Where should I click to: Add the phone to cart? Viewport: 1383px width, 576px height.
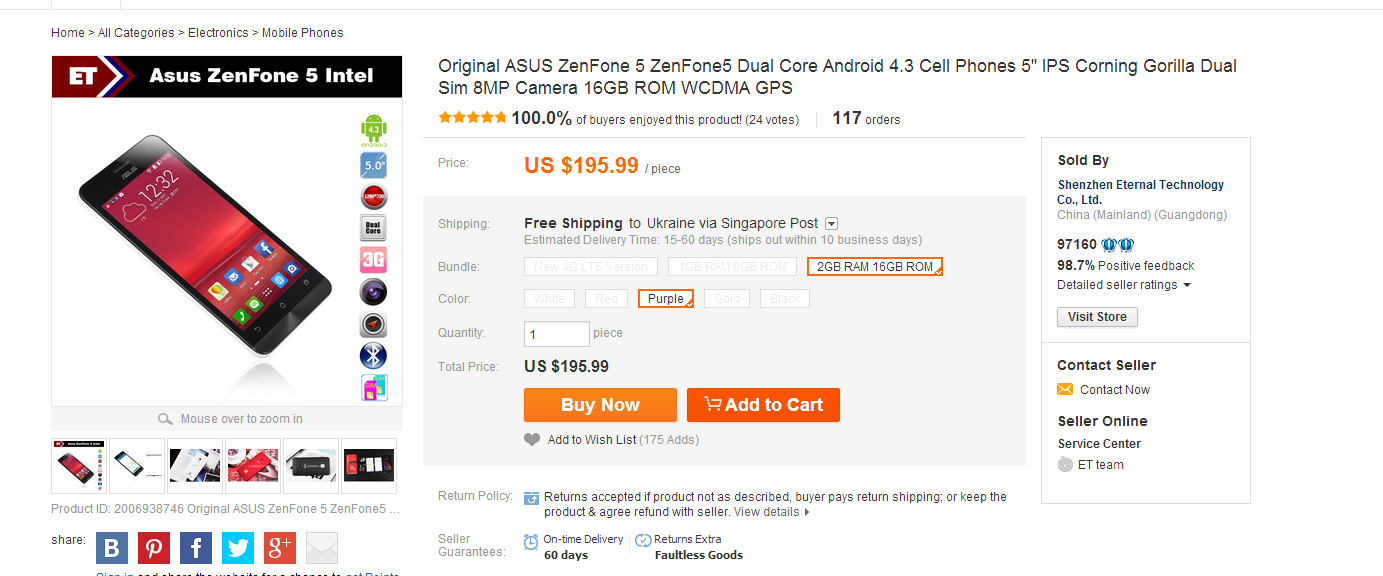click(763, 405)
